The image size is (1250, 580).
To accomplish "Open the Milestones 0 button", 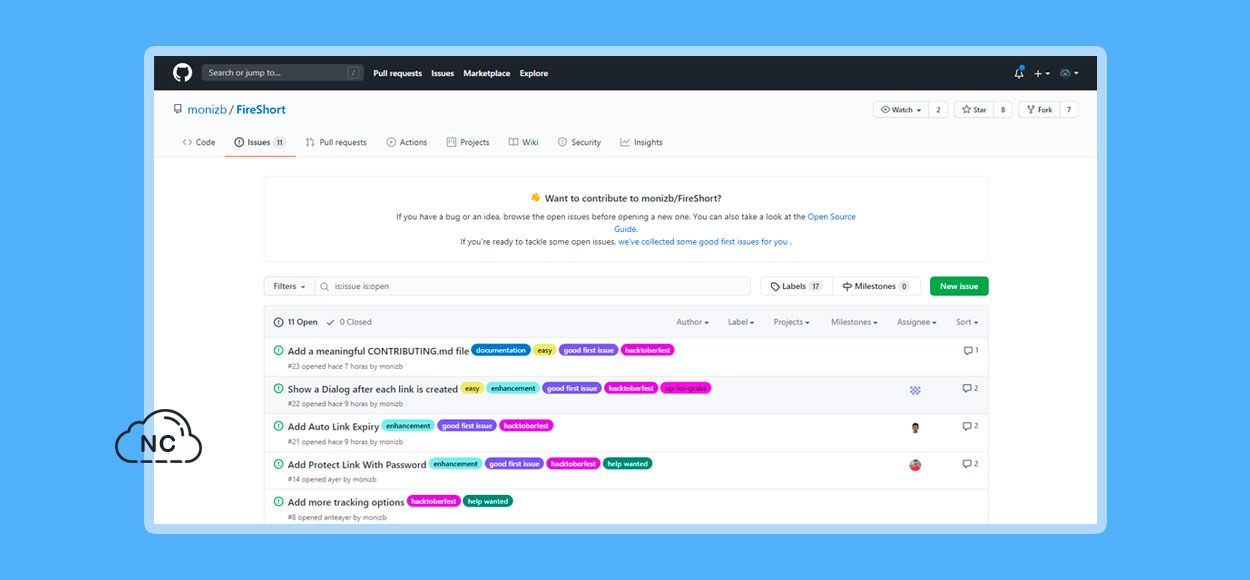I will [x=876, y=286].
